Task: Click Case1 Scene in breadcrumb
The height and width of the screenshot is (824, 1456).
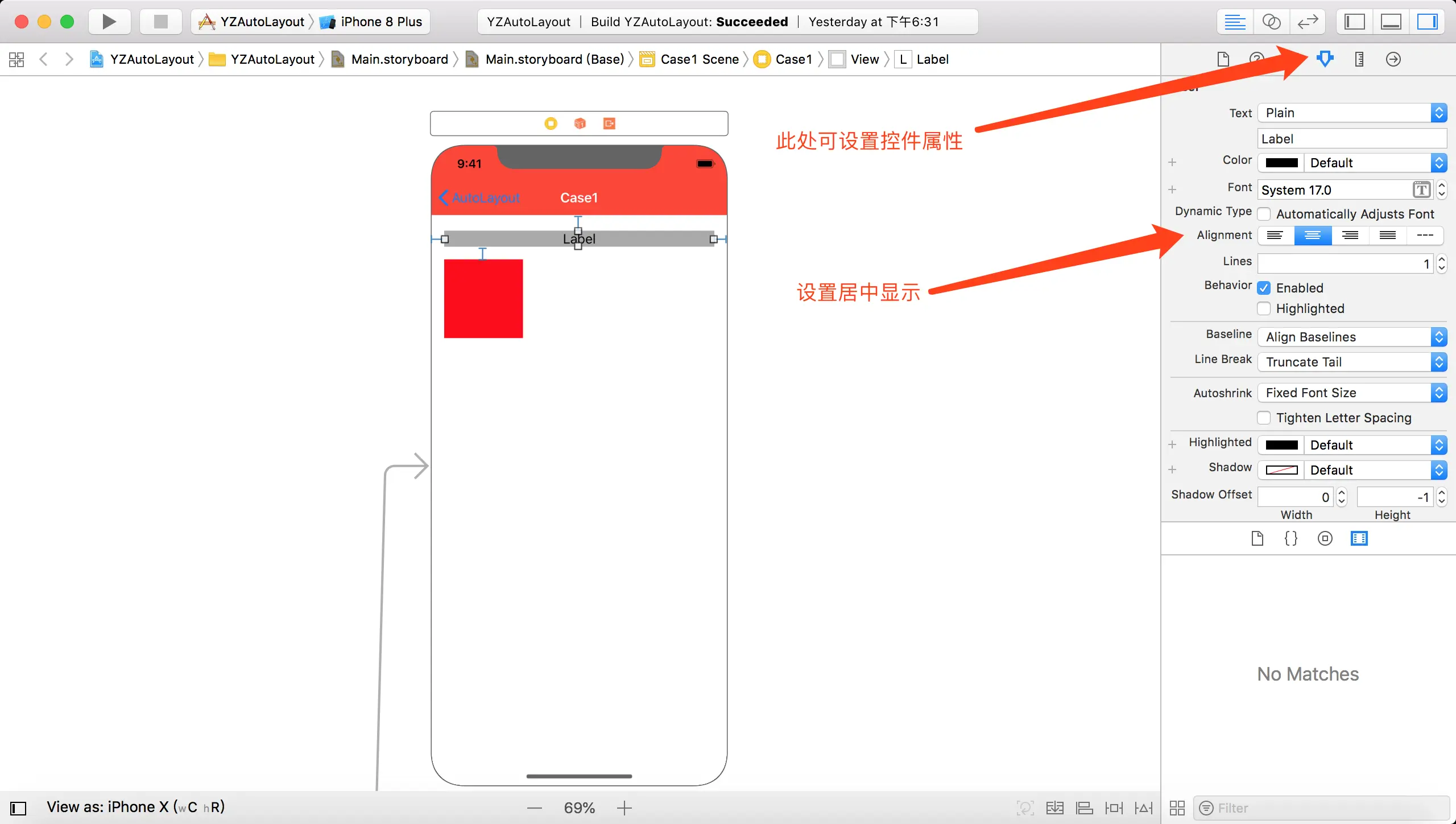Action: 699,59
